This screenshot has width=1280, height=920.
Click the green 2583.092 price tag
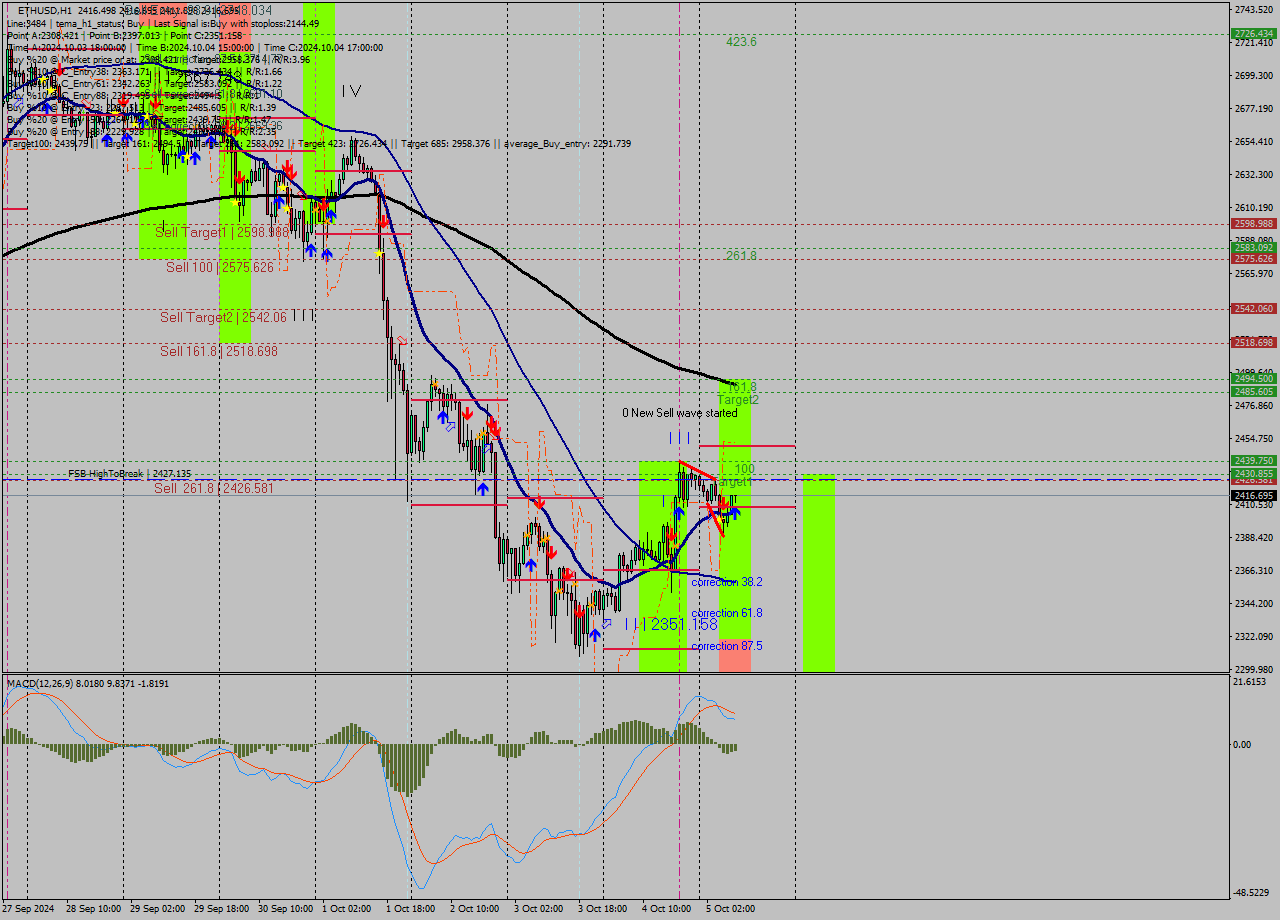[1254, 247]
